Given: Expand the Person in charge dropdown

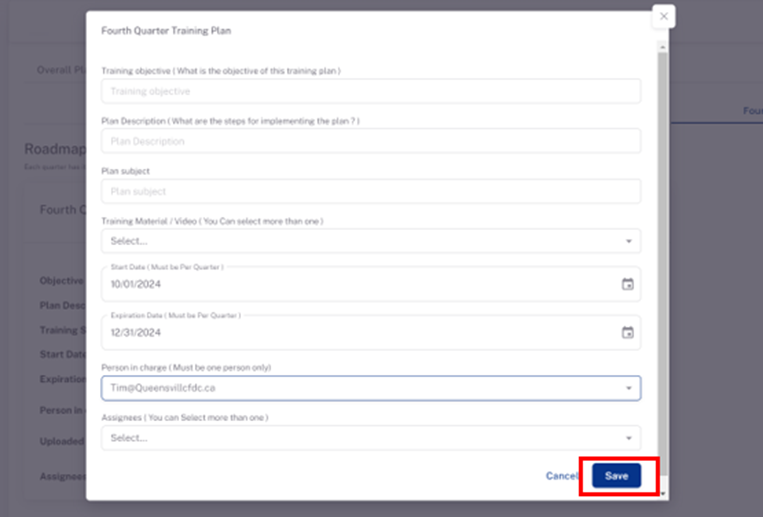Looking at the screenshot, I should pos(371,388).
